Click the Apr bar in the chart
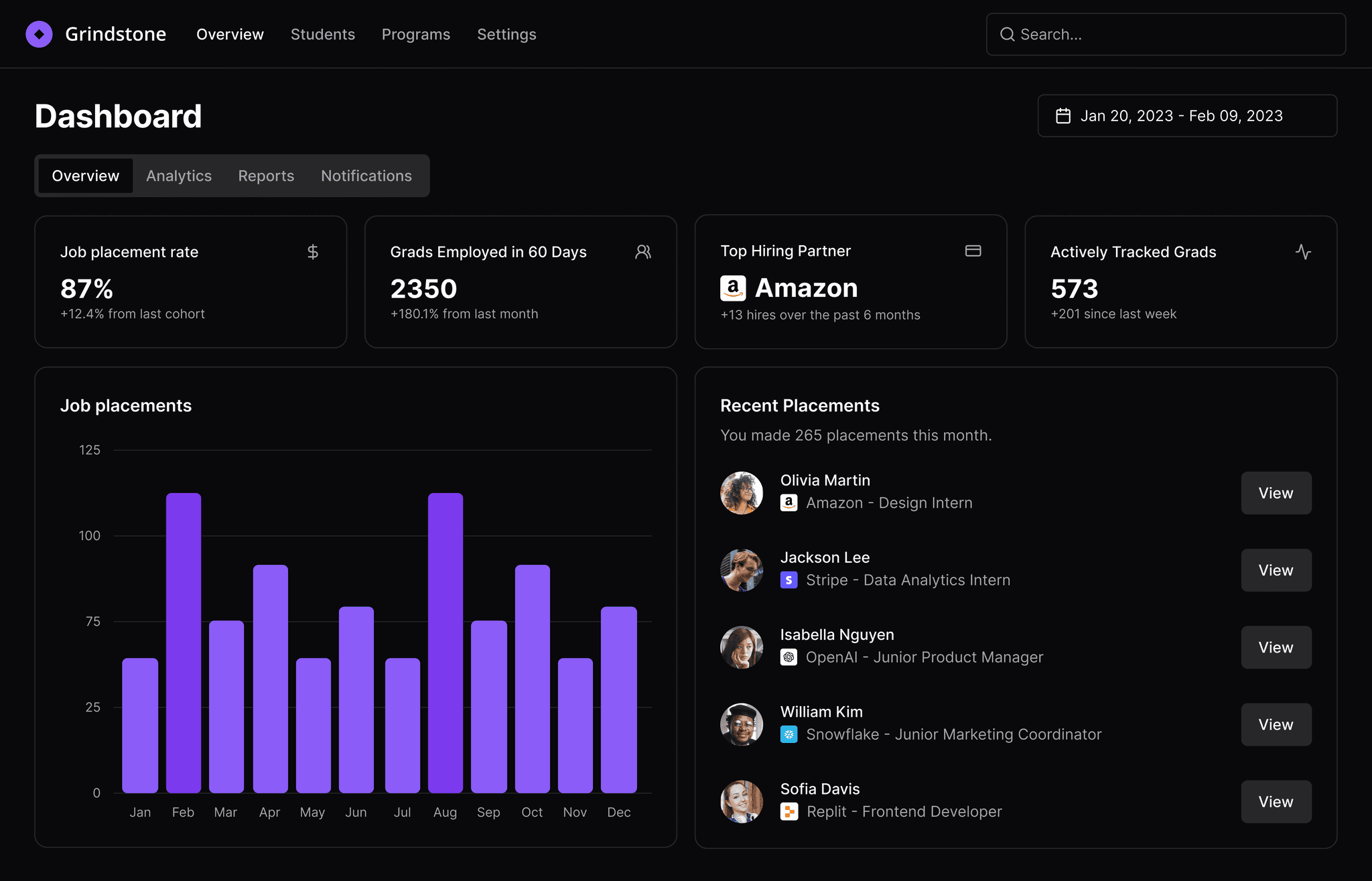The width and height of the screenshot is (1372, 881). [x=271, y=679]
